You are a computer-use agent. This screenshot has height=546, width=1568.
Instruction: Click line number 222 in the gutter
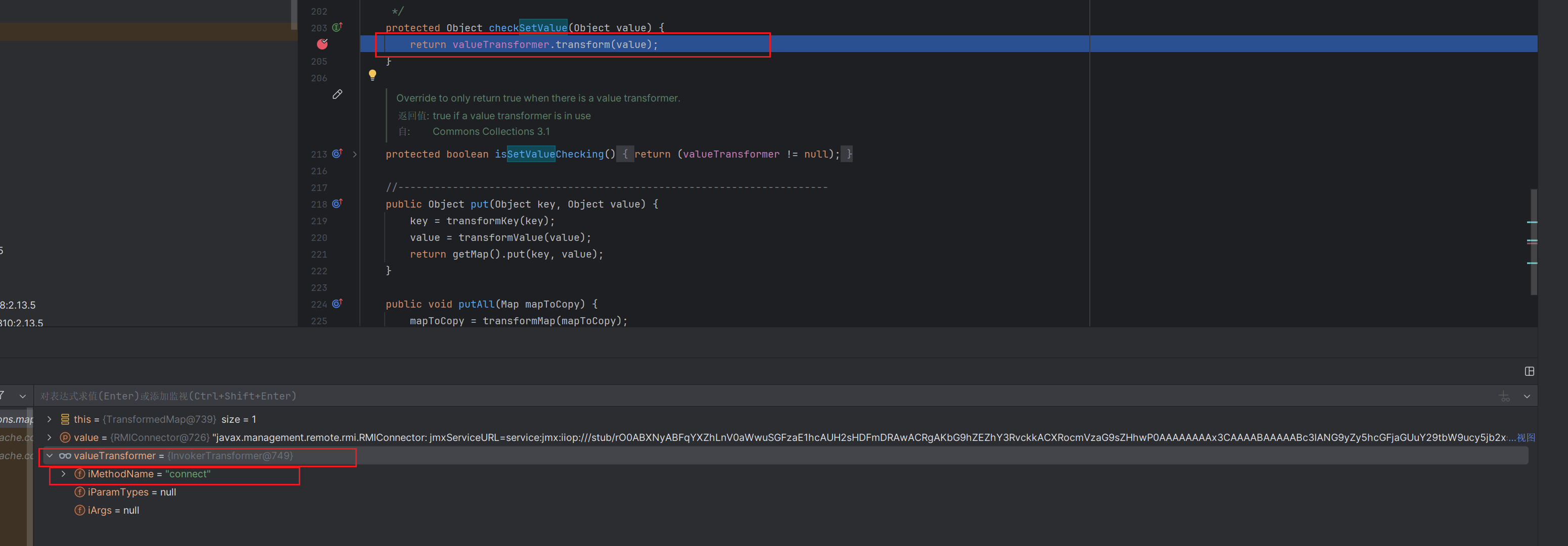[x=319, y=271]
